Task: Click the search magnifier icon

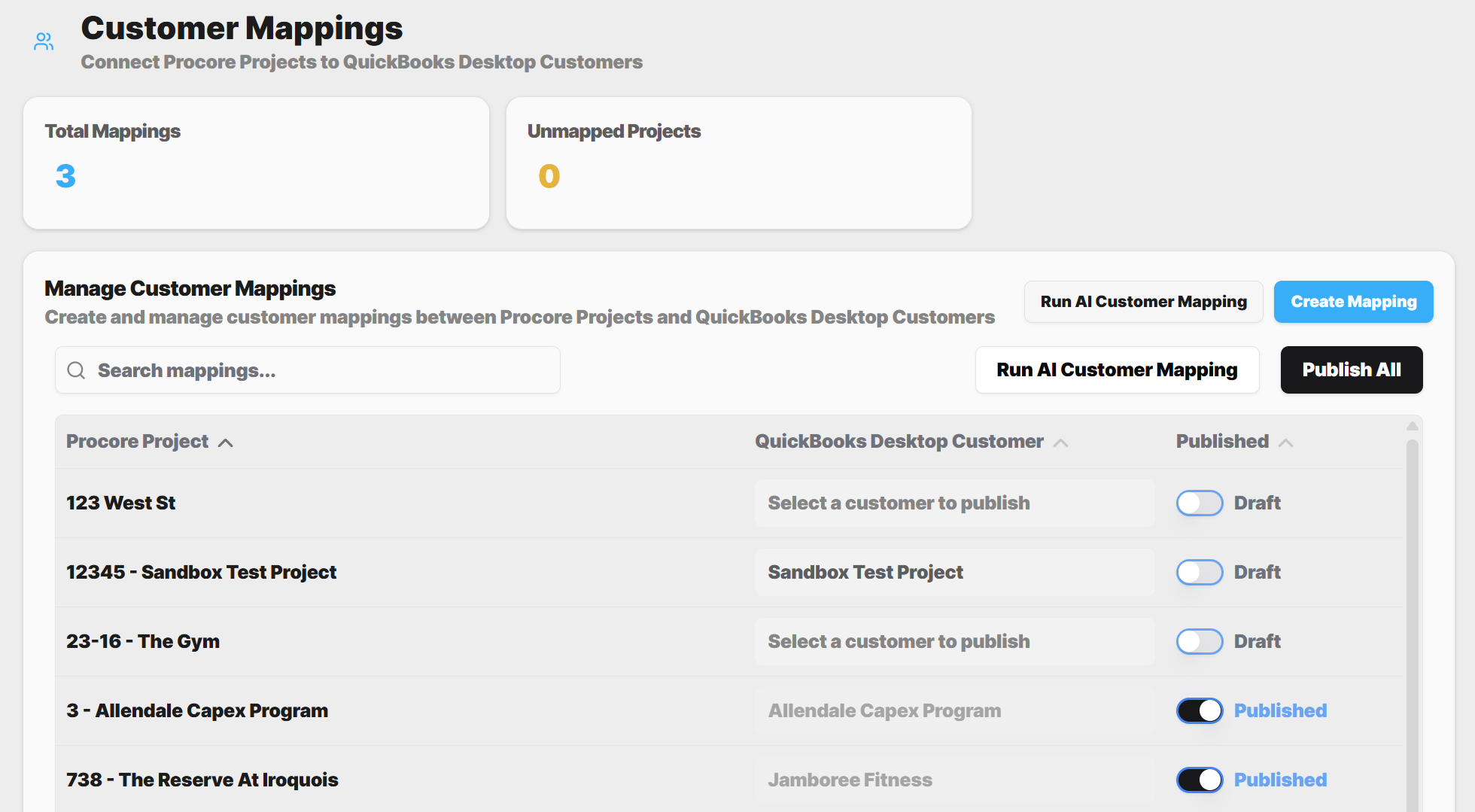Action: coord(76,370)
